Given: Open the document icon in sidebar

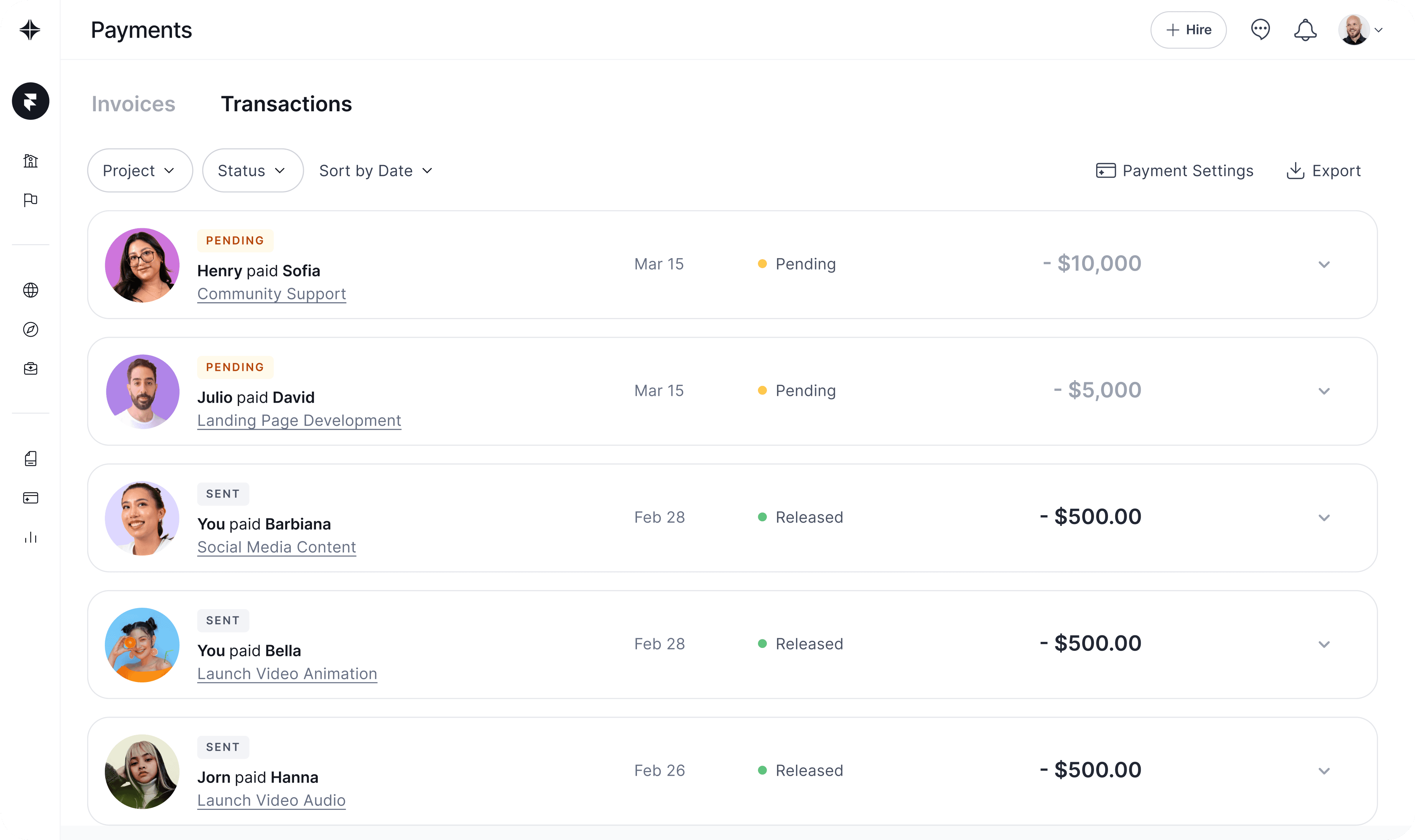Looking at the screenshot, I should [x=31, y=458].
